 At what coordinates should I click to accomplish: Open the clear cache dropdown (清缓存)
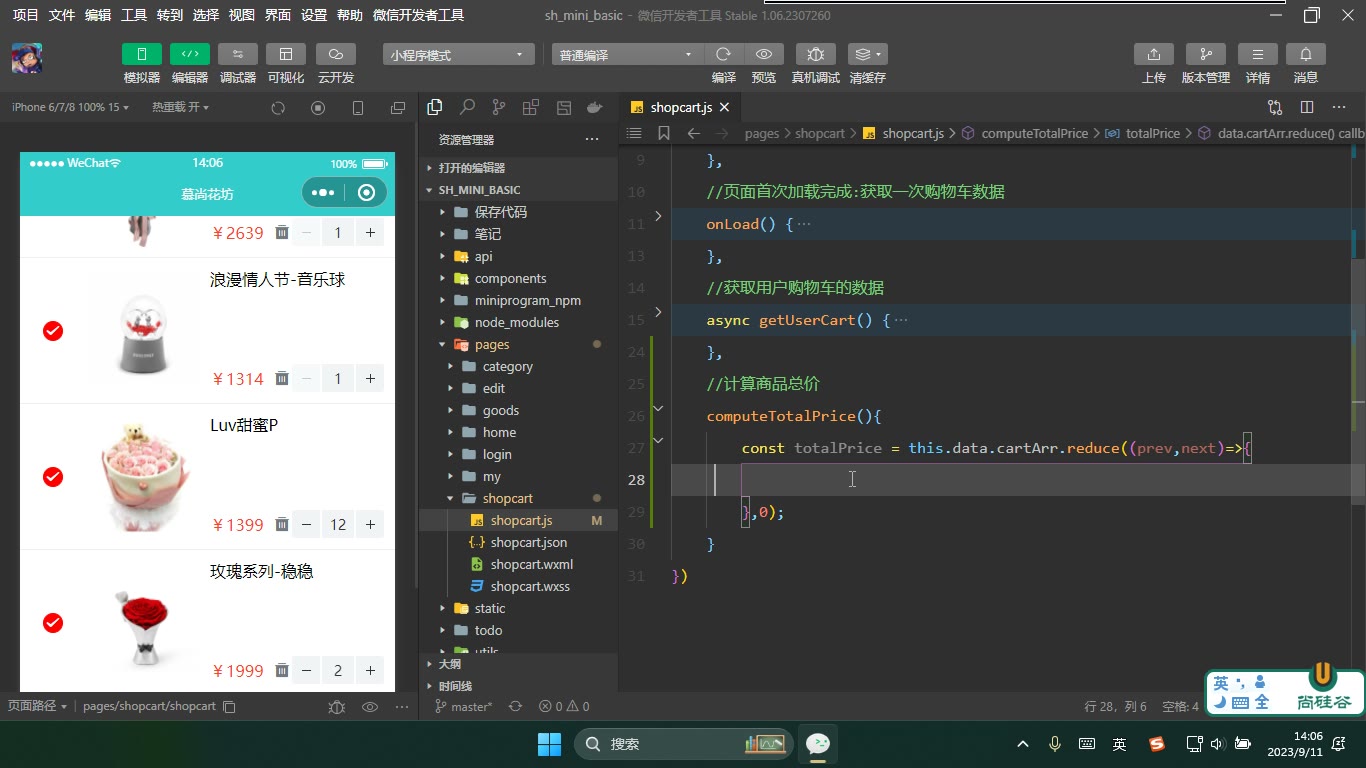click(x=868, y=54)
